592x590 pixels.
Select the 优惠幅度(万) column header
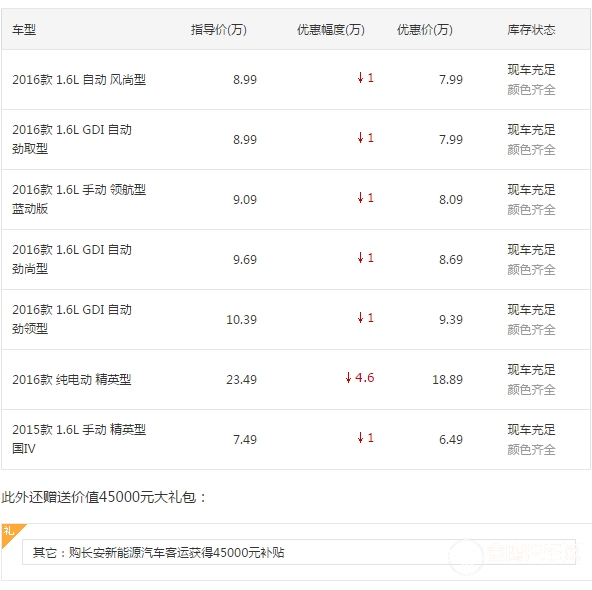331,29
